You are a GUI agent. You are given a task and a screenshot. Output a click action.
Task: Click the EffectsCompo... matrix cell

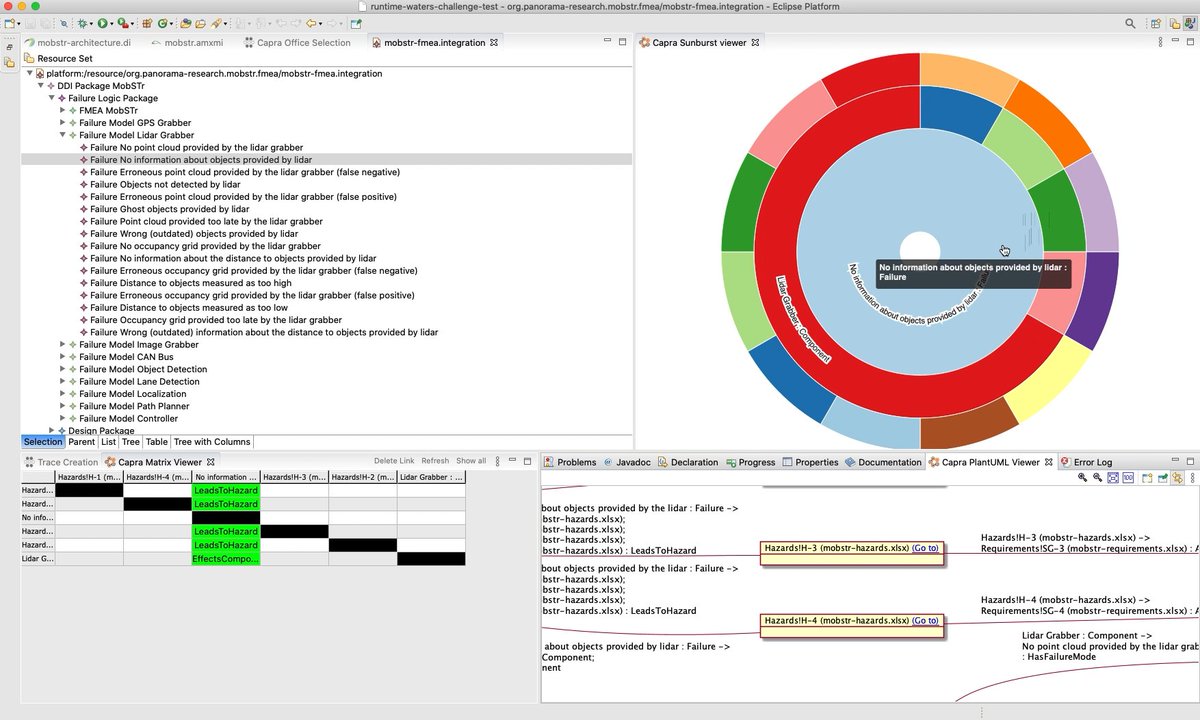point(226,559)
